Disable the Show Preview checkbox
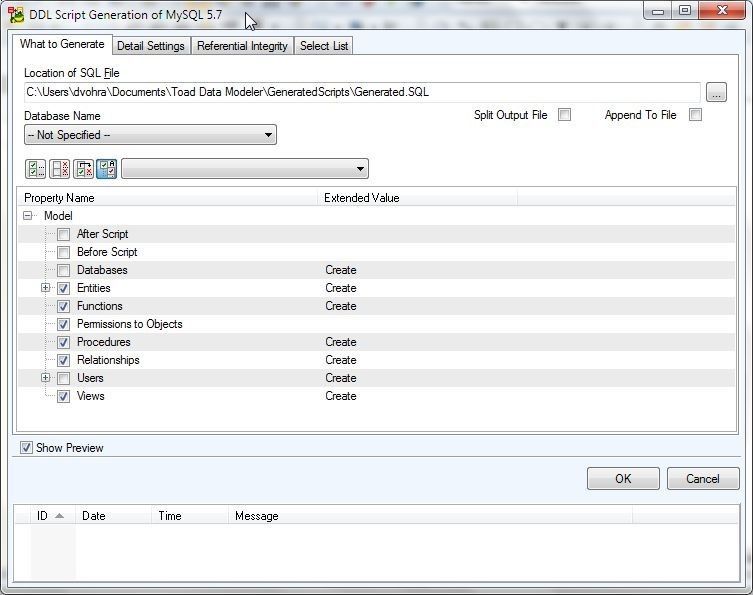The width and height of the screenshot is (753, 595). tap(26, 448)
